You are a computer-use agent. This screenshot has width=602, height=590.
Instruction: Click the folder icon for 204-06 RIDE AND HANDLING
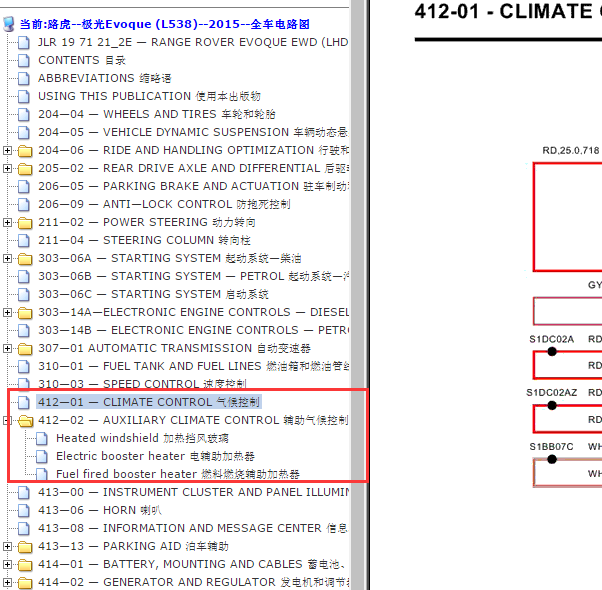[25, 150]
